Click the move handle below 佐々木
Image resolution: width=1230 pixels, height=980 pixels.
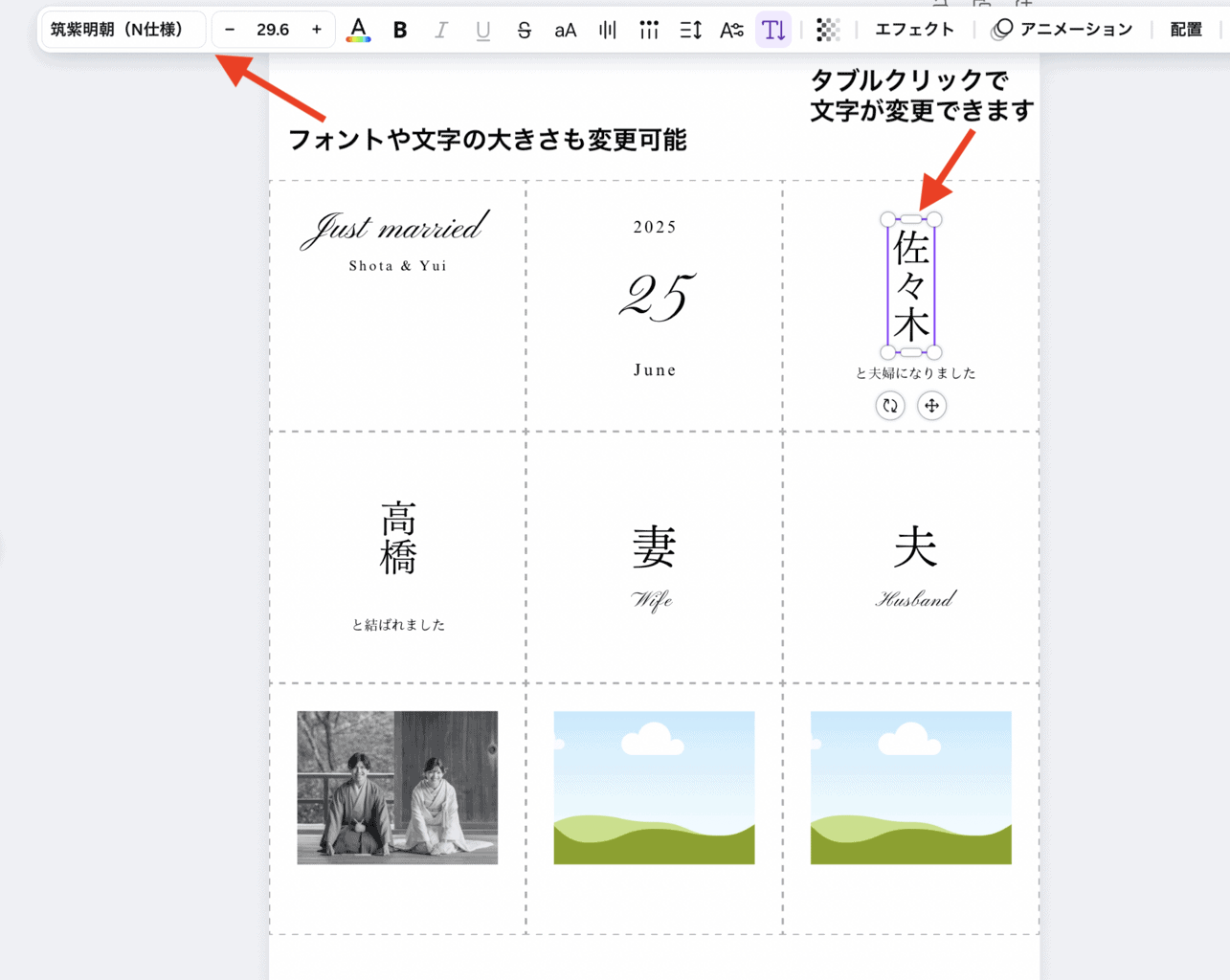(931, 406)
